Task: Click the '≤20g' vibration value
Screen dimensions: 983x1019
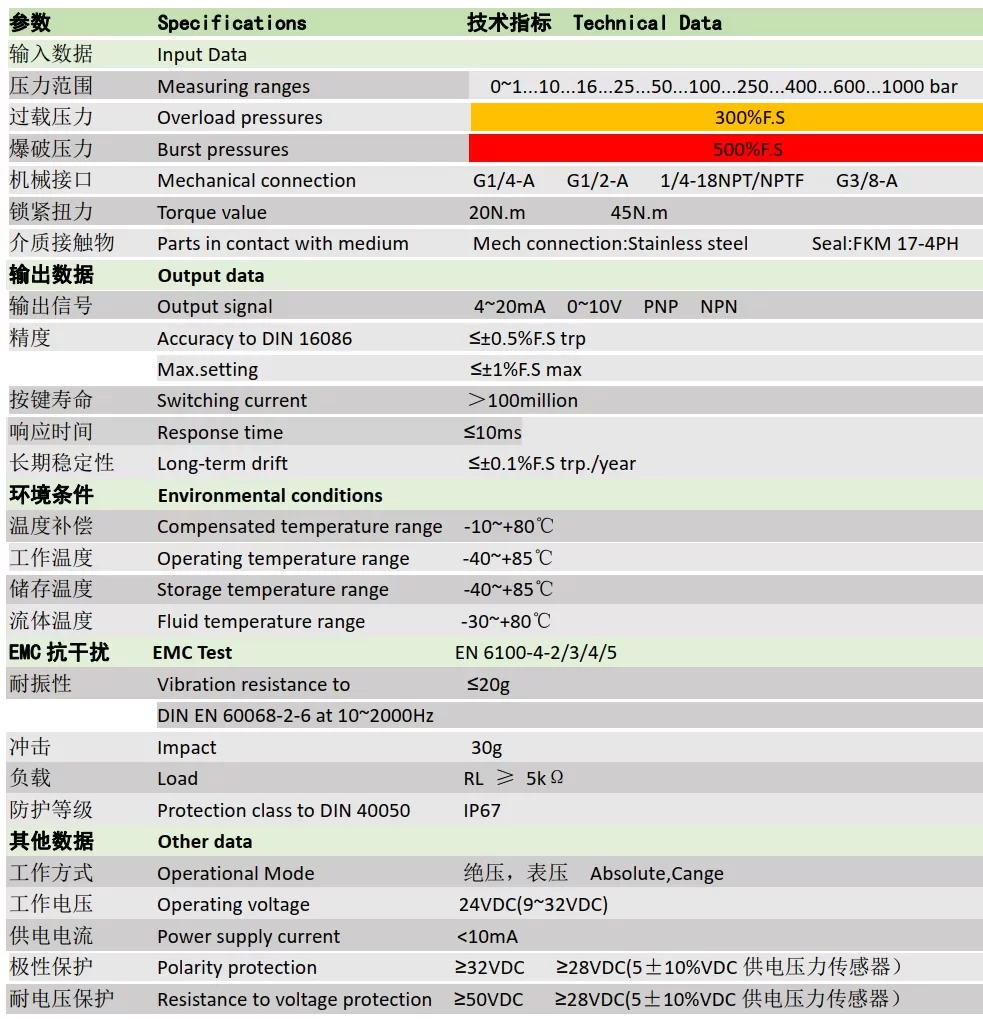Action: [x=489, y=685]
